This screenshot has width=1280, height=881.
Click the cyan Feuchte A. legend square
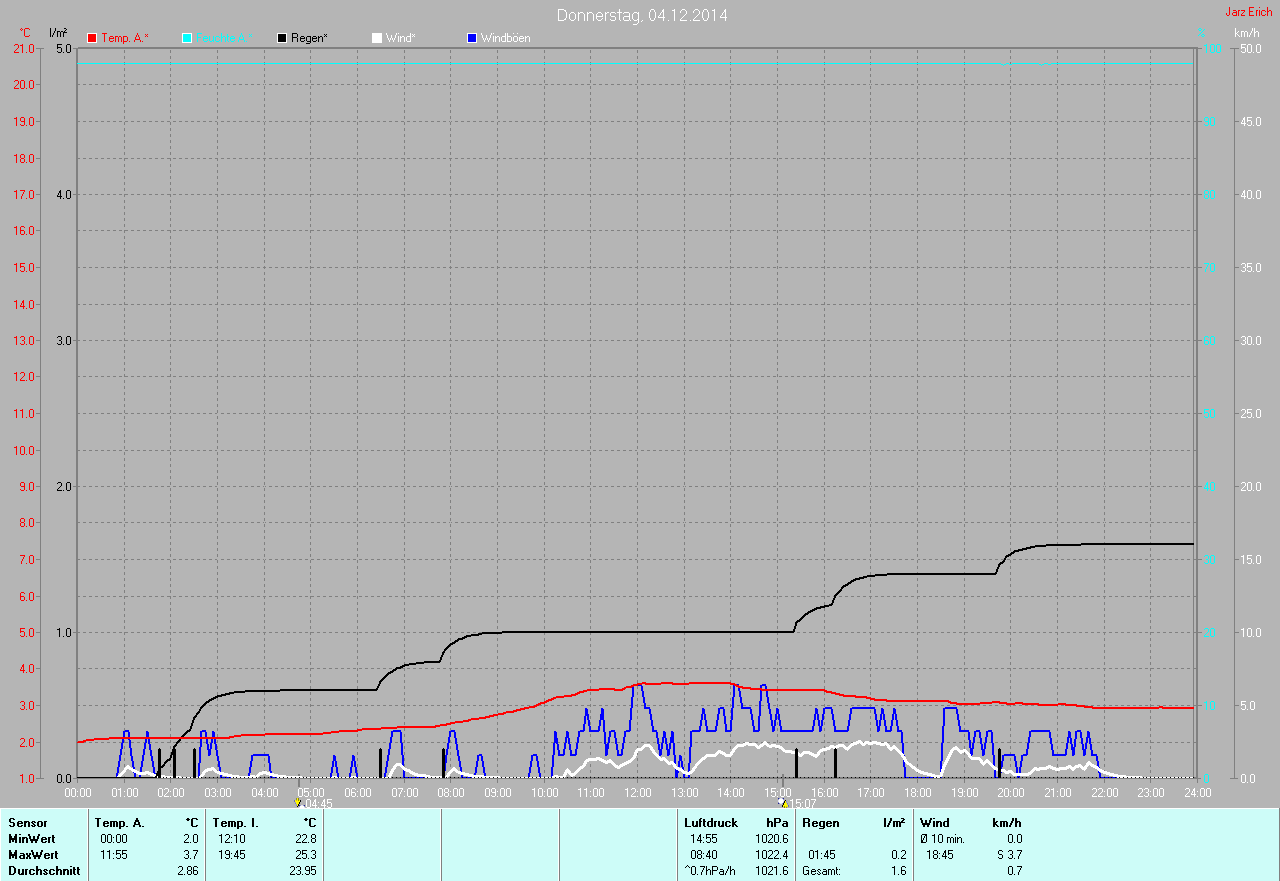(x=187, y=38)
